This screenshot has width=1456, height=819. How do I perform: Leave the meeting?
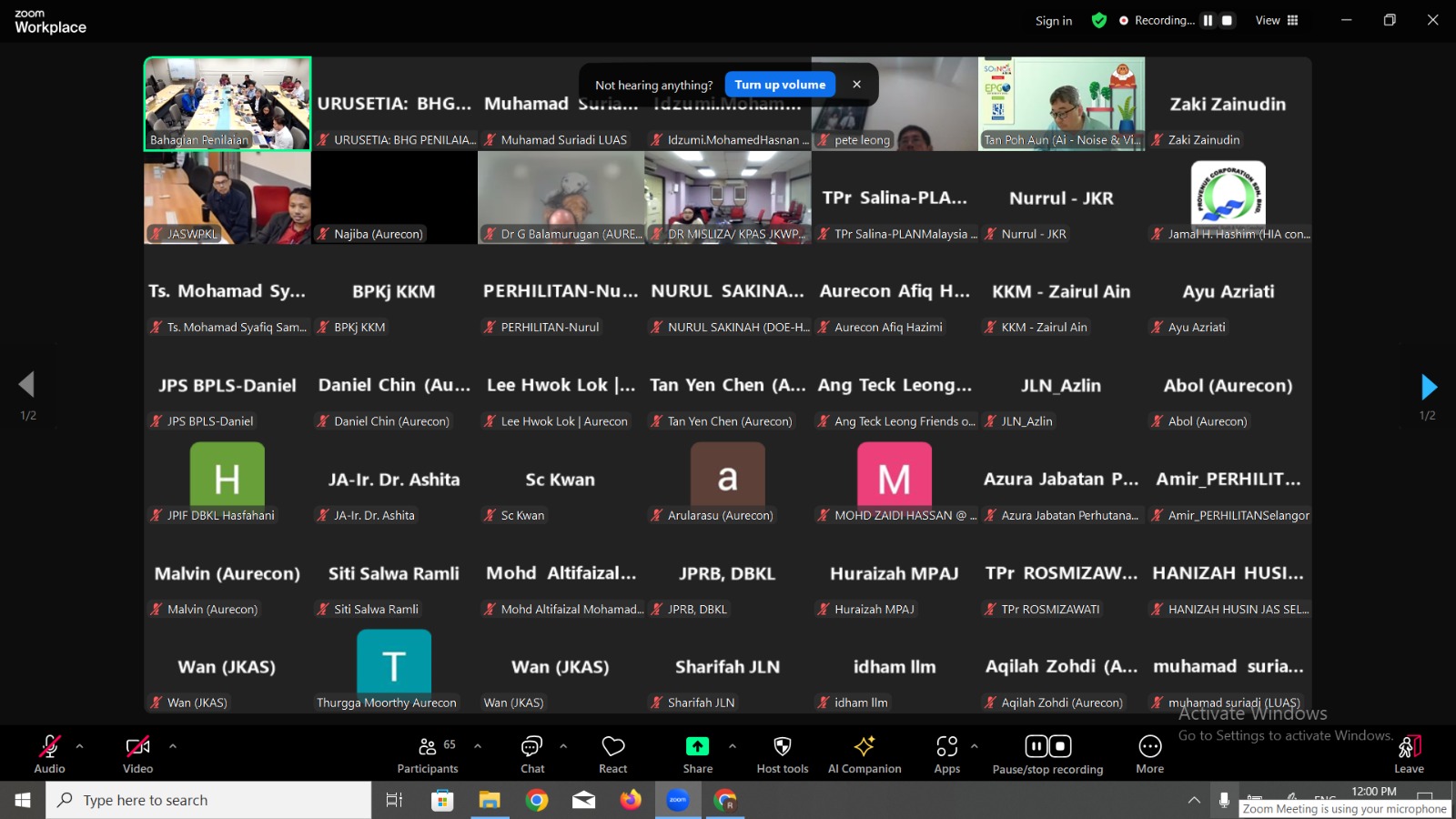pyautogui.click(x=1409, y=753)
